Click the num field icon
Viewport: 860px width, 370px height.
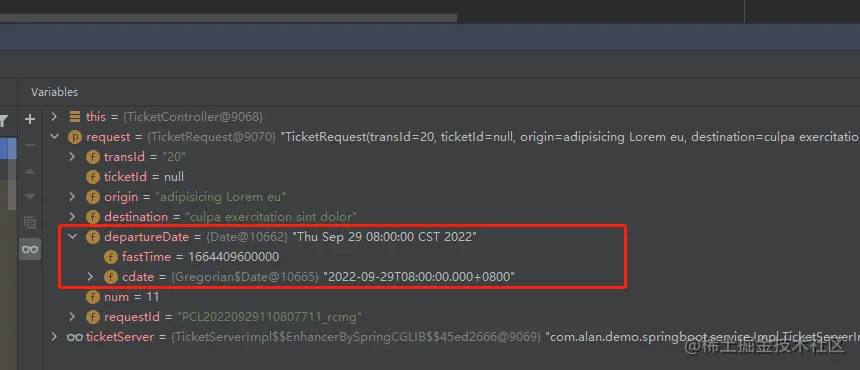[93, 297]
